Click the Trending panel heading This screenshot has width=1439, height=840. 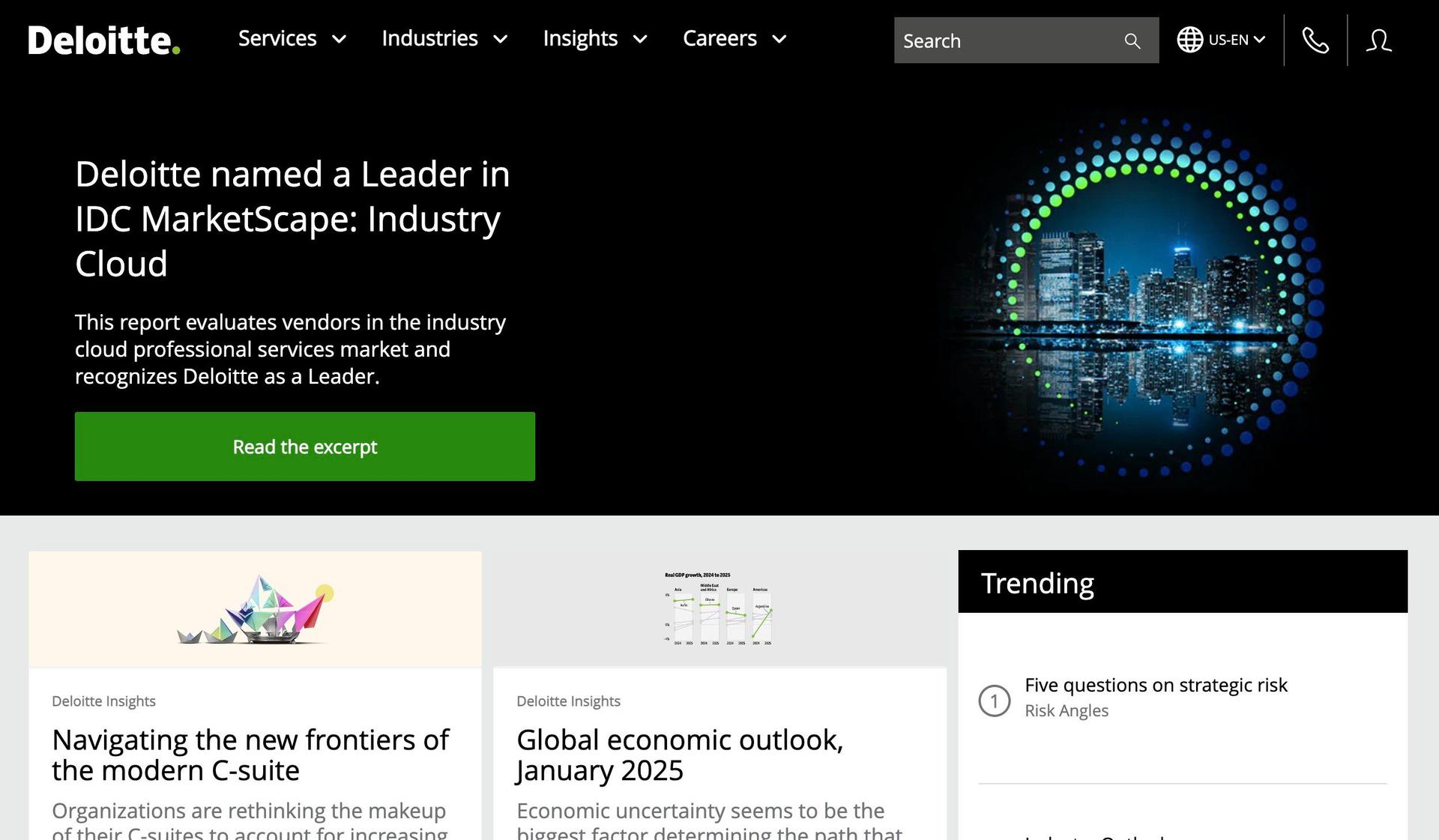click(x=1037, y=583)
